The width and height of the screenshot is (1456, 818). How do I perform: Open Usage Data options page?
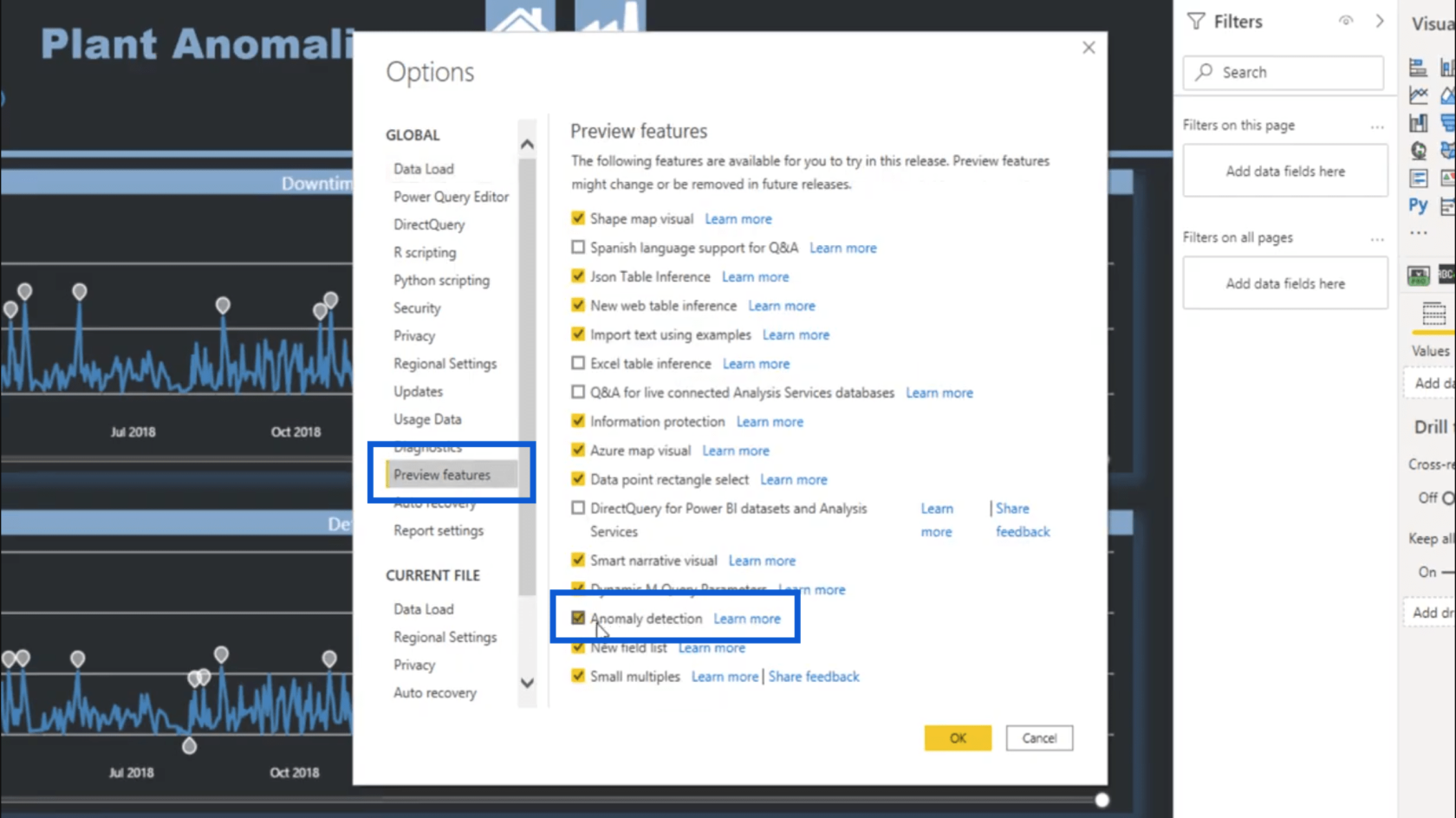coord(427,419)
